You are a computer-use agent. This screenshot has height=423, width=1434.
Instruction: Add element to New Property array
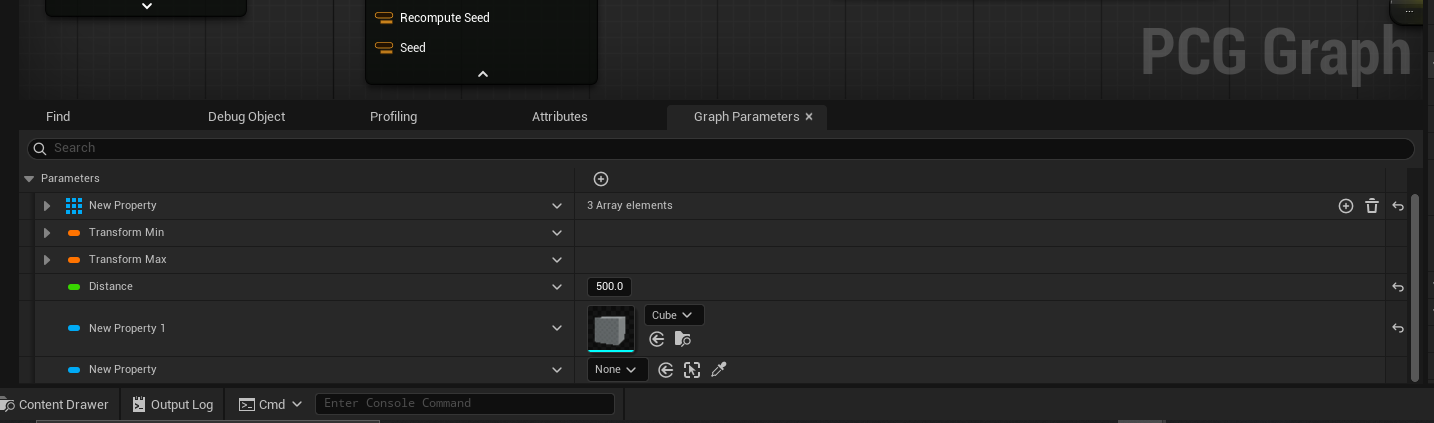tap(1346, 206)
